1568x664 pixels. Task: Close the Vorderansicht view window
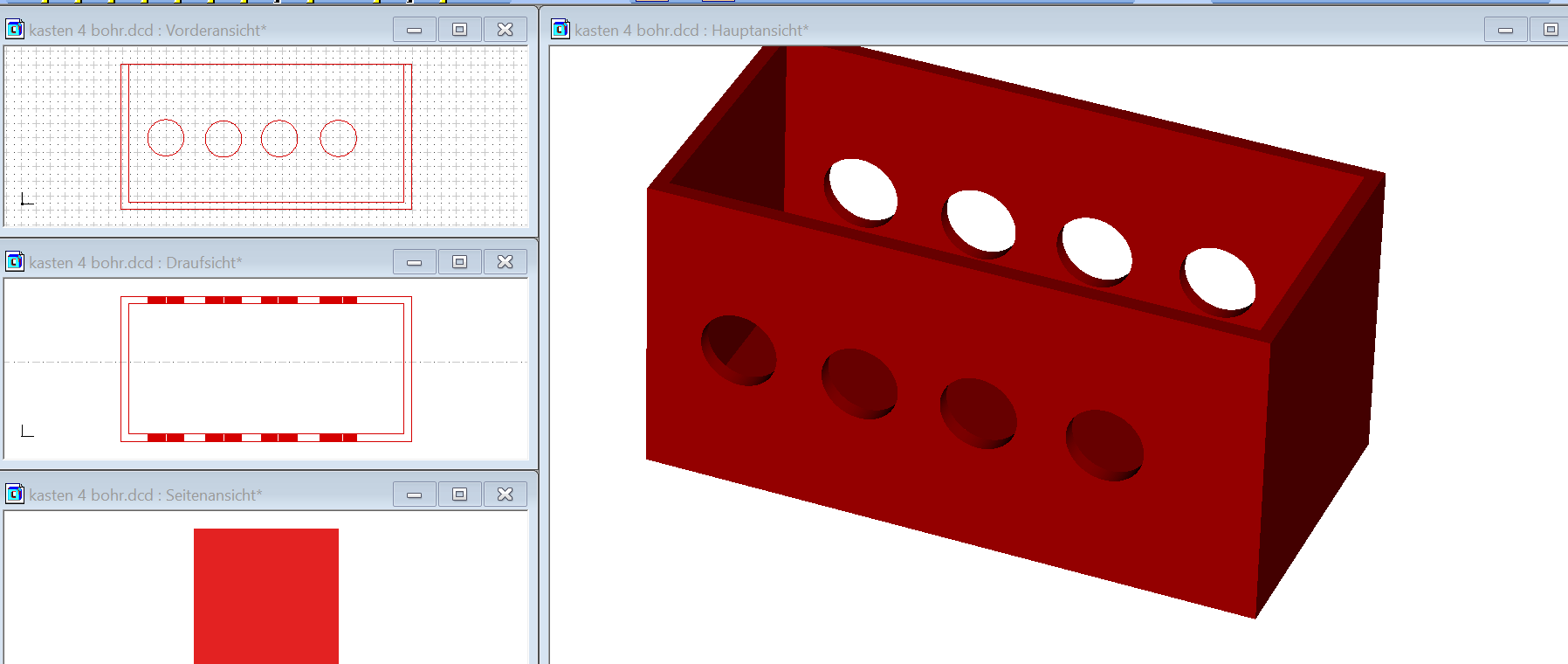(505, 30)
